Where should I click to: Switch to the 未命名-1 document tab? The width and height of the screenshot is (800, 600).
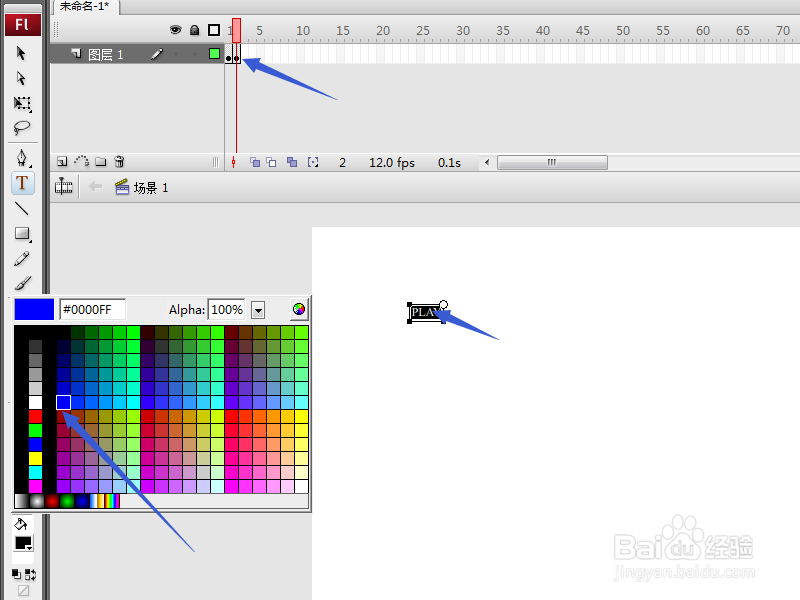[85, 7]
